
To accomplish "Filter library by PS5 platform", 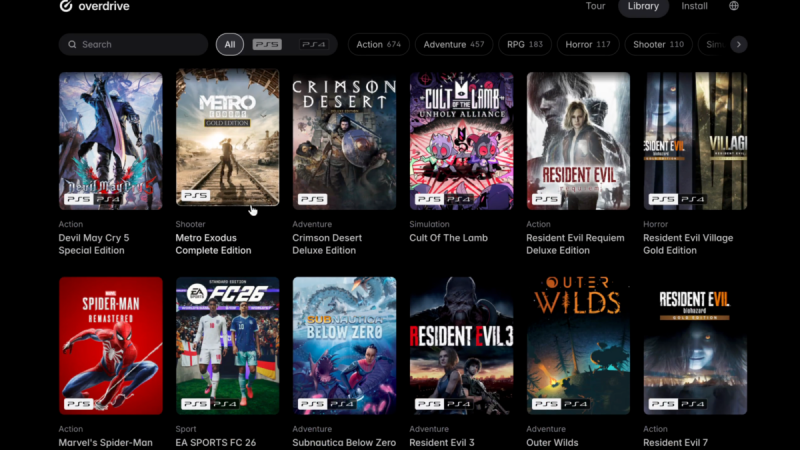I will [x=267, y=44].
